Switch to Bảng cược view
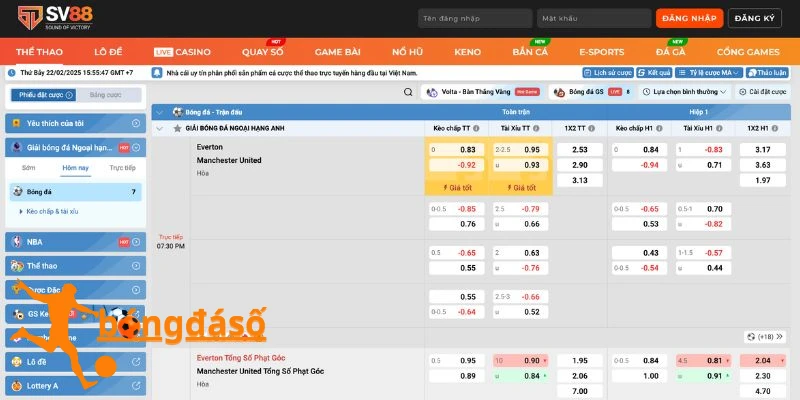Viewport: 800px width, 400px height. click(106, 95)
